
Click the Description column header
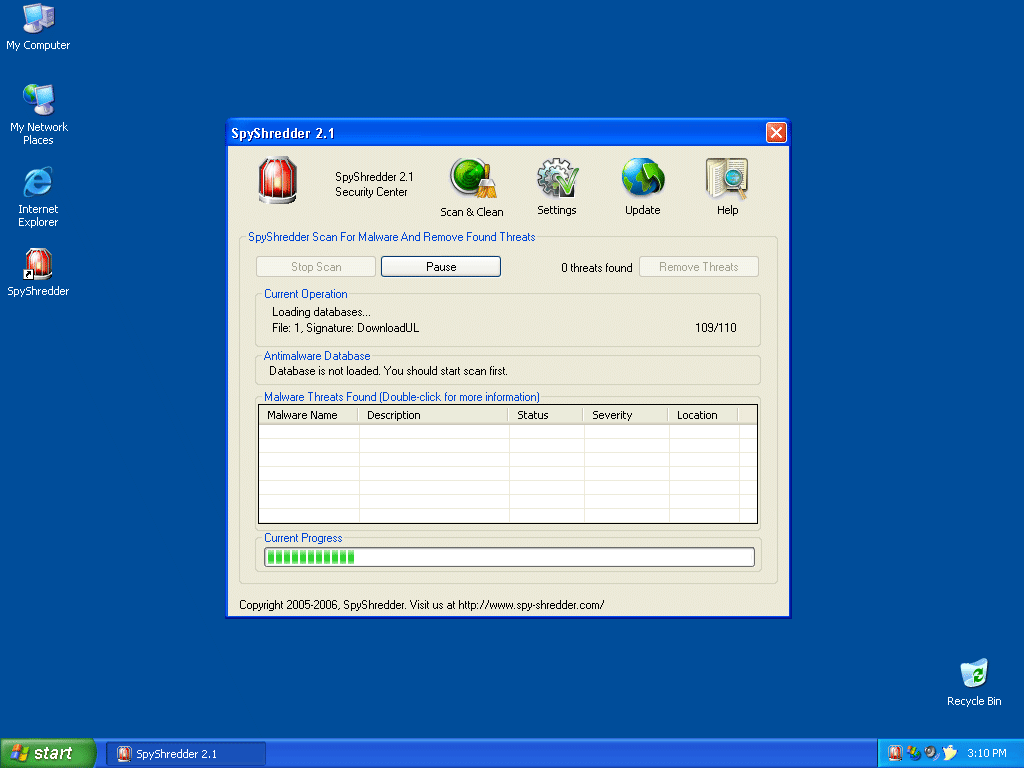pyautogui.click(x=433, y=415)
